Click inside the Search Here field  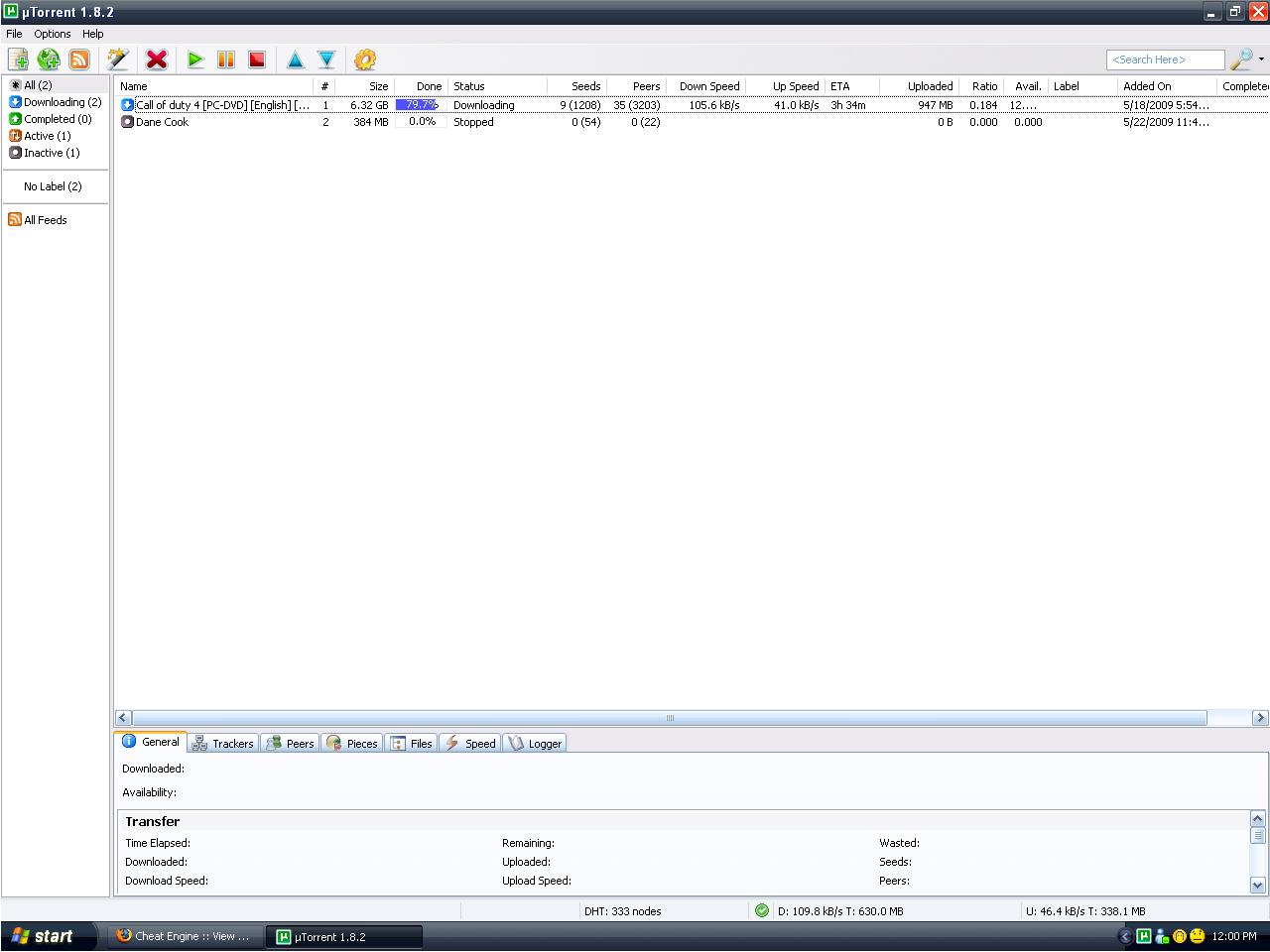(x=1165, y=59)
